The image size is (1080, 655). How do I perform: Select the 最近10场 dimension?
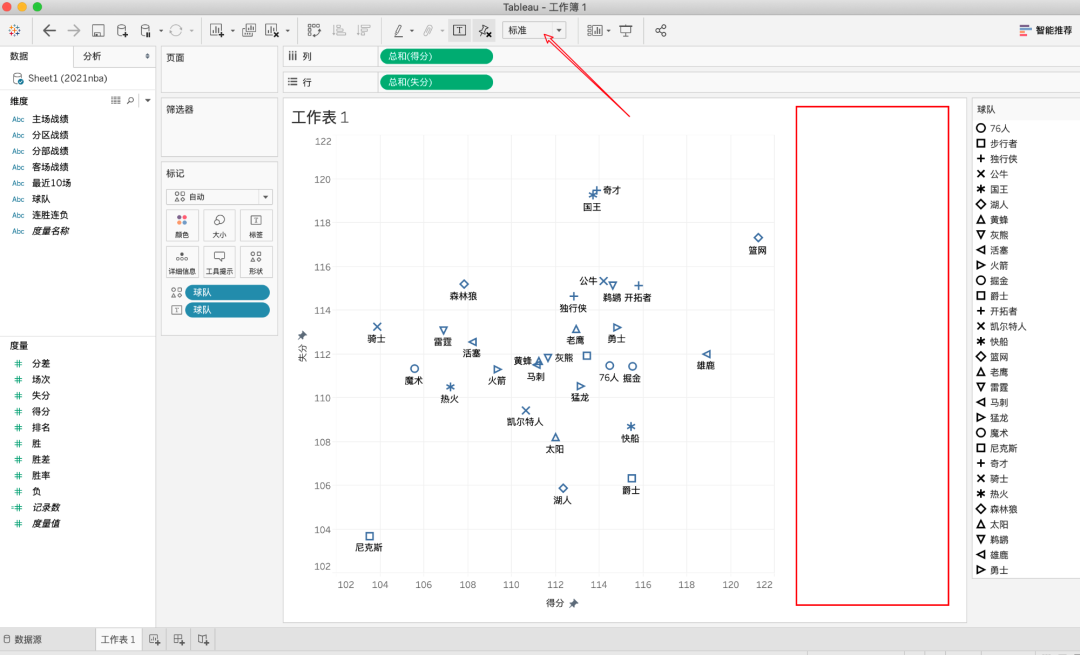(x=51, y=183)
